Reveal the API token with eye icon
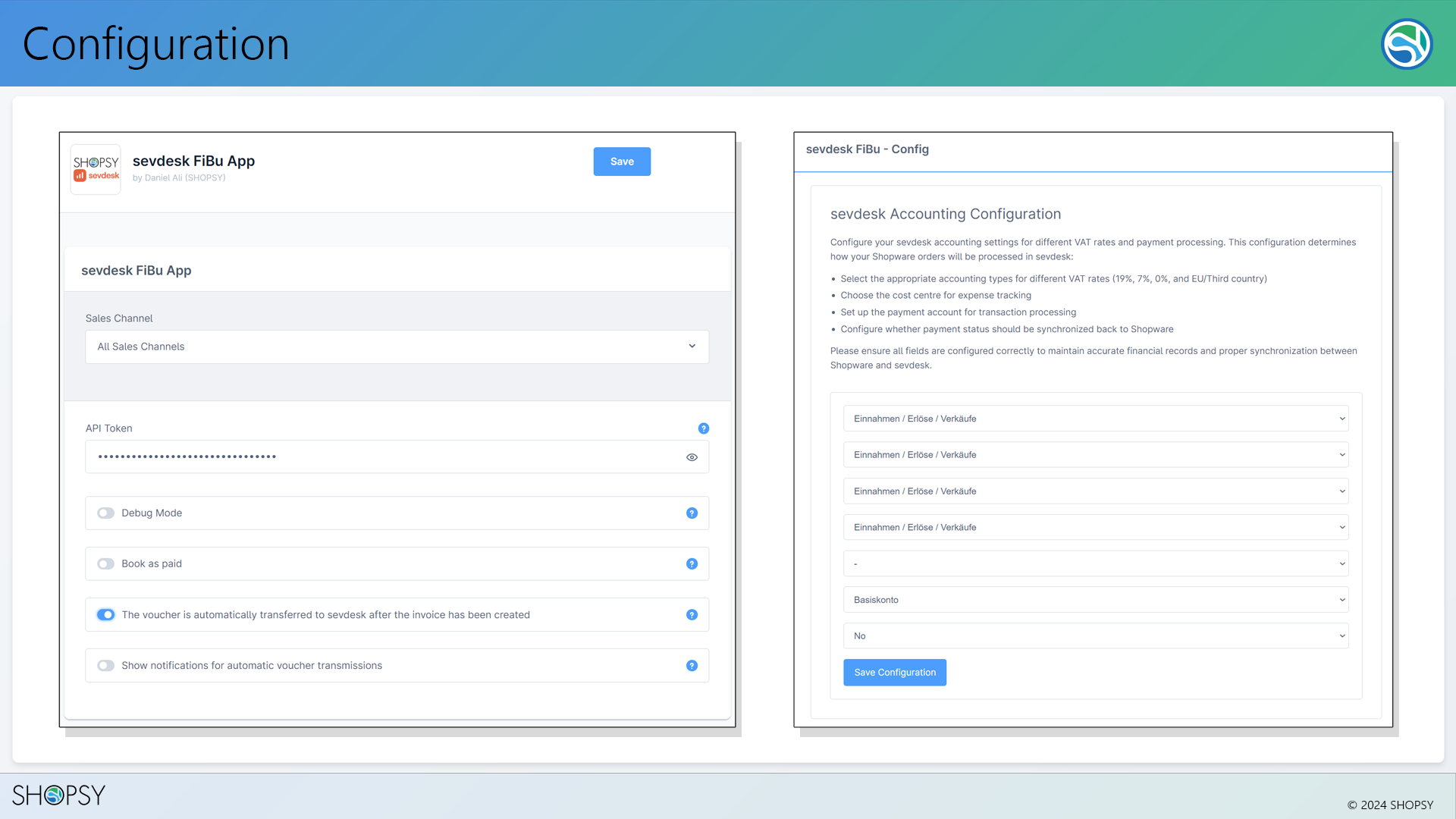 coord(692,457)
